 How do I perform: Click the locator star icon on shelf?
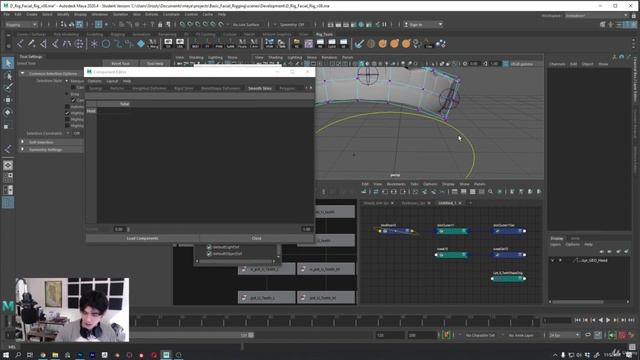point(94,44)
